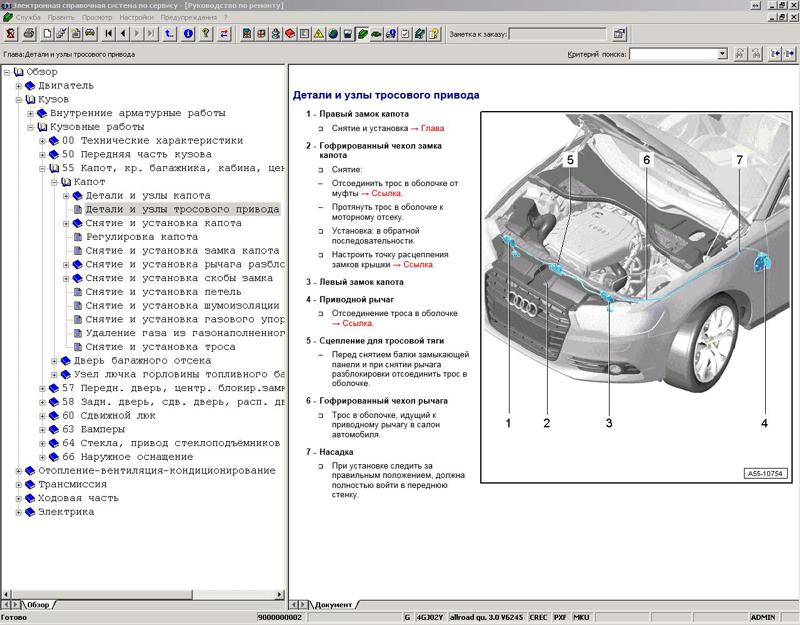The image size is (800, 625).
Task: Click the first binoculars search icon
Action: [x=739, y=54]
